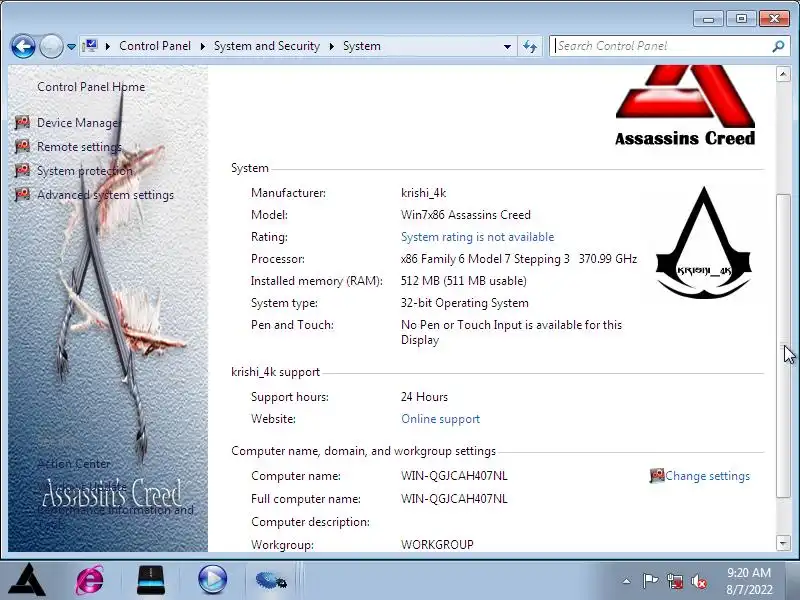Open Control Panel Home link
The height and width of the screenshot is (600, 800).
pyautogui.click(x=91, y=87)
